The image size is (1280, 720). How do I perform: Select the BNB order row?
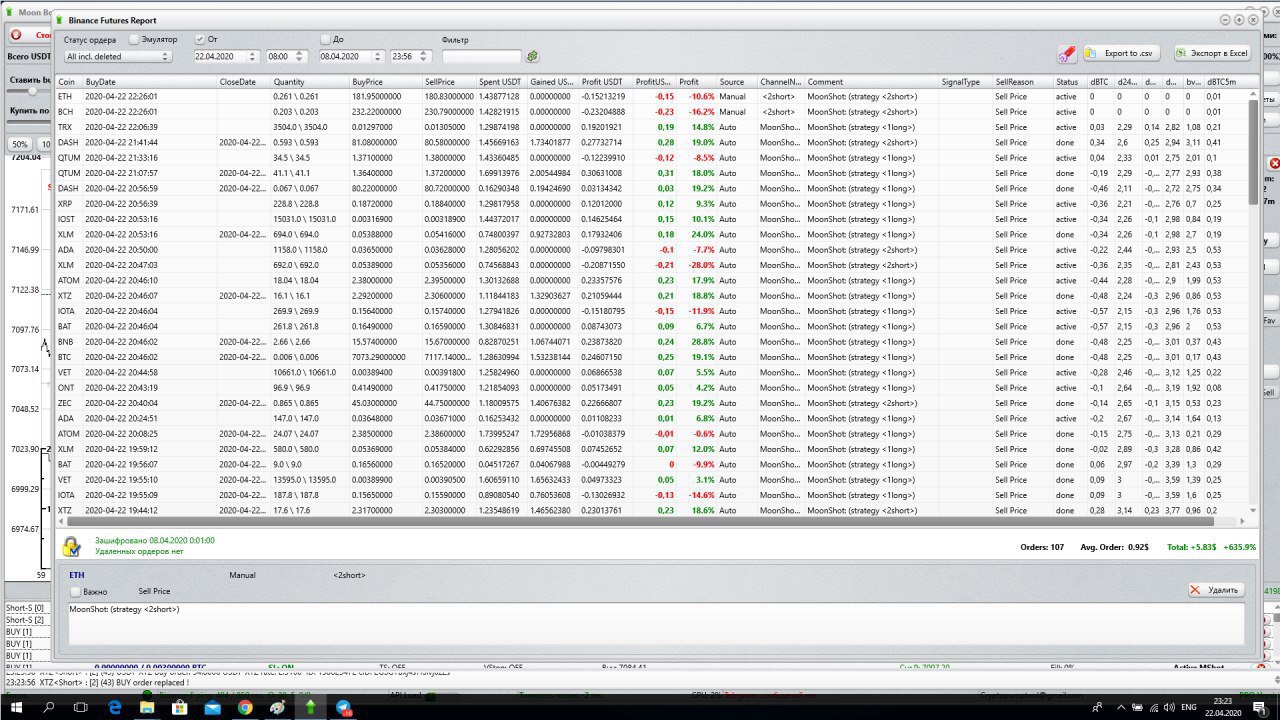[651, 342]
